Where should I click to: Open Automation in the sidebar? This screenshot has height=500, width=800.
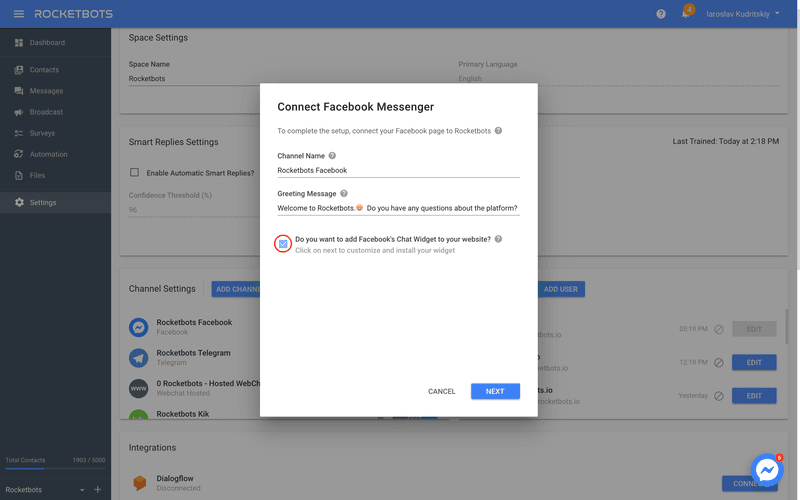[55, 154]
